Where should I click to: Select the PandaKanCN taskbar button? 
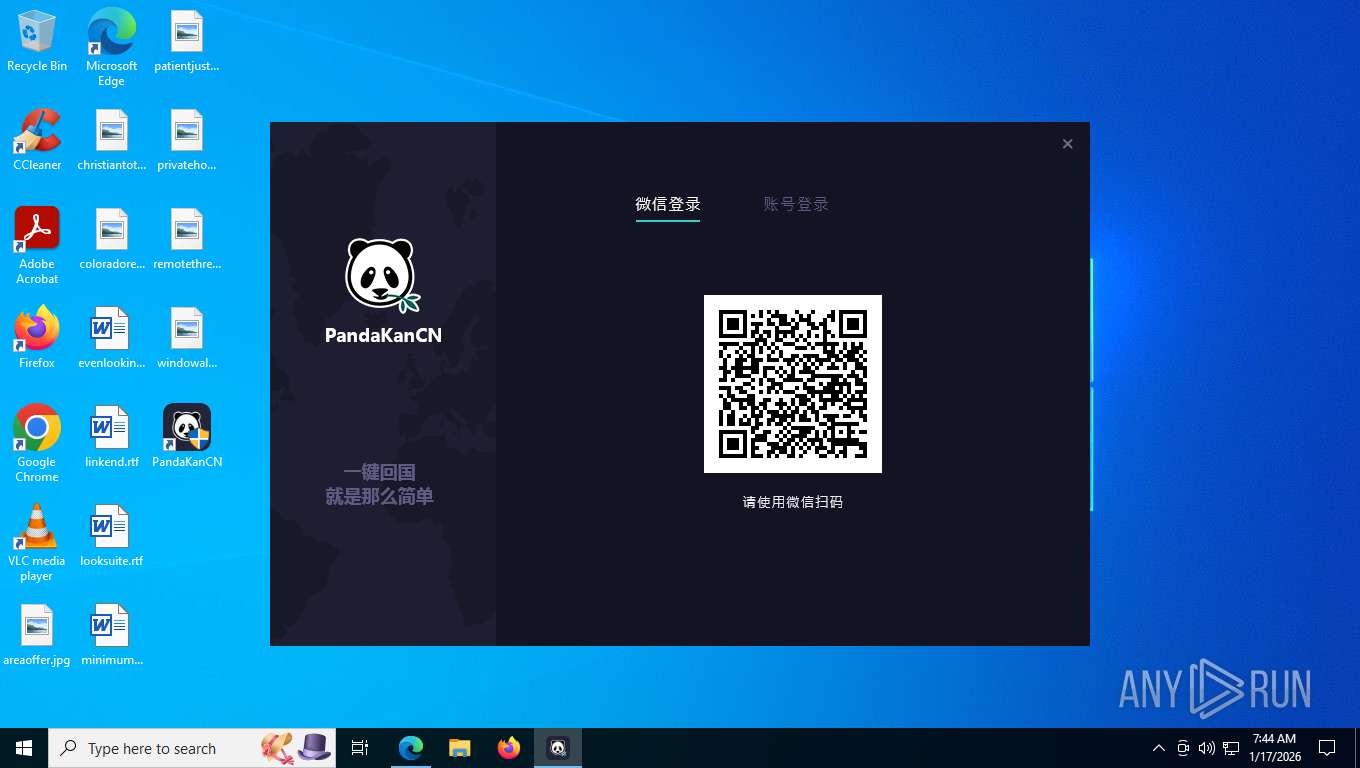pyautogui.click(x=558, y=748)
